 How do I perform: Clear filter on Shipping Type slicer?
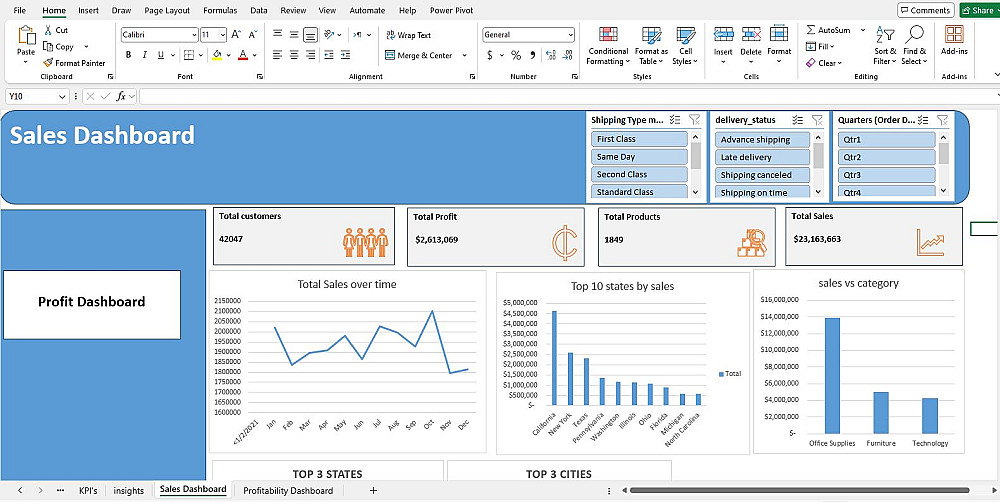tap(695, 120)
